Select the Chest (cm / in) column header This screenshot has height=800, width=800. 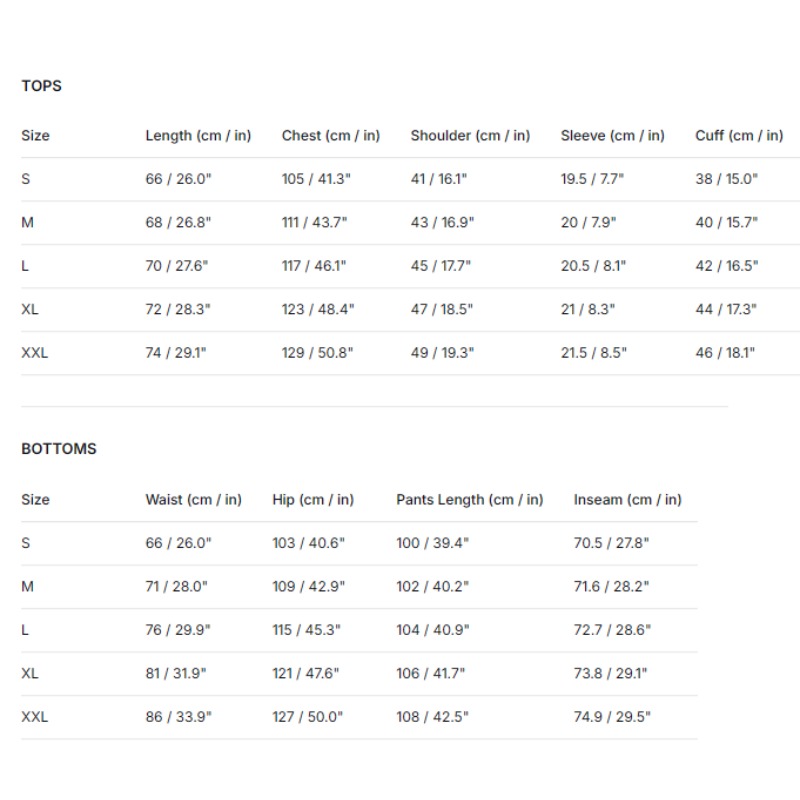331,136
